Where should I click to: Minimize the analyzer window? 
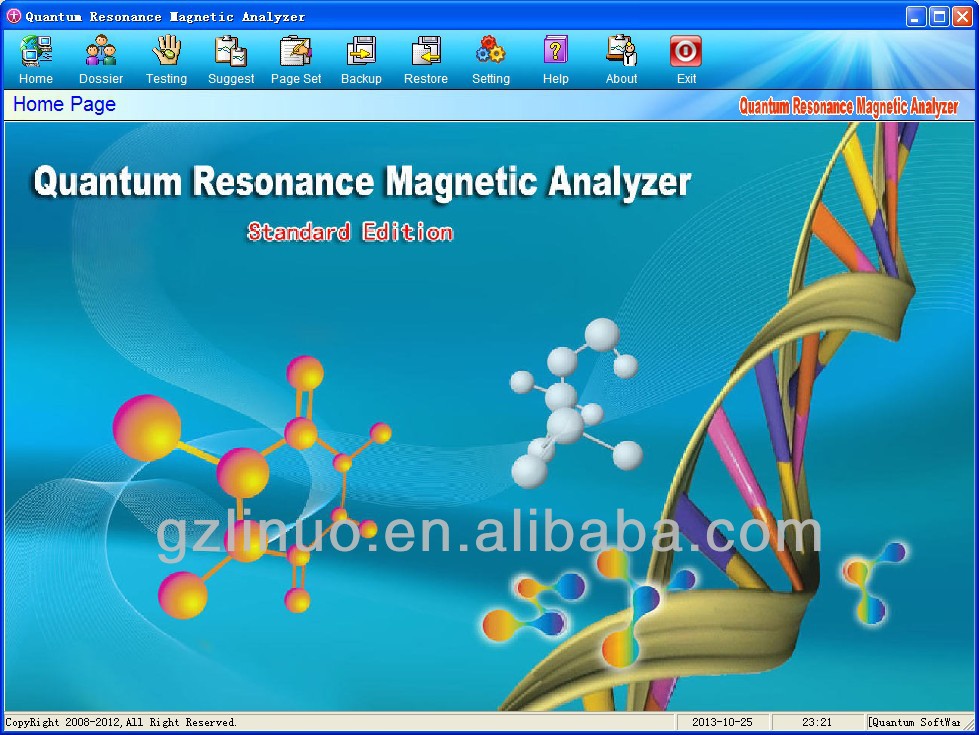pyautogui.click(x=916, y=17)
